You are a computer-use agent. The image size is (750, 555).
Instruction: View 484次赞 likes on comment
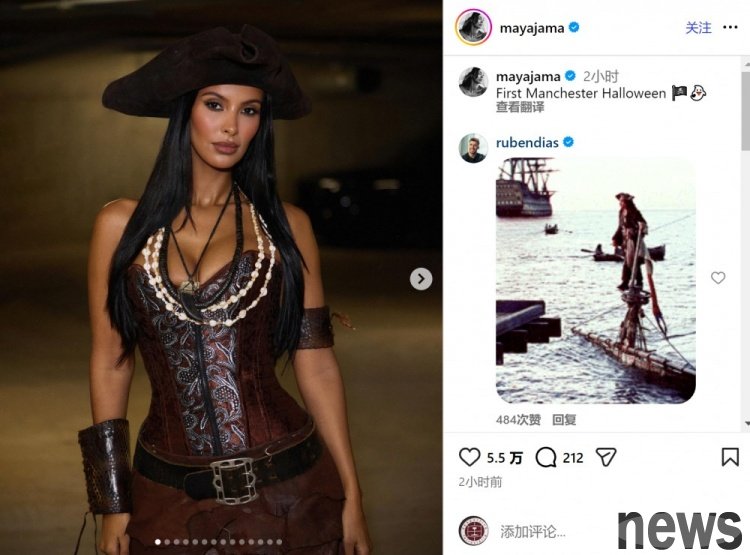point(518,420)
